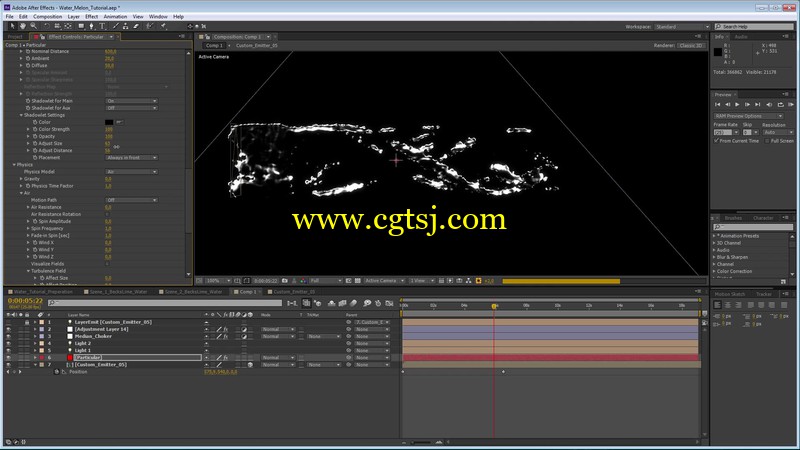Click the region of interest icon

[348, 281]
